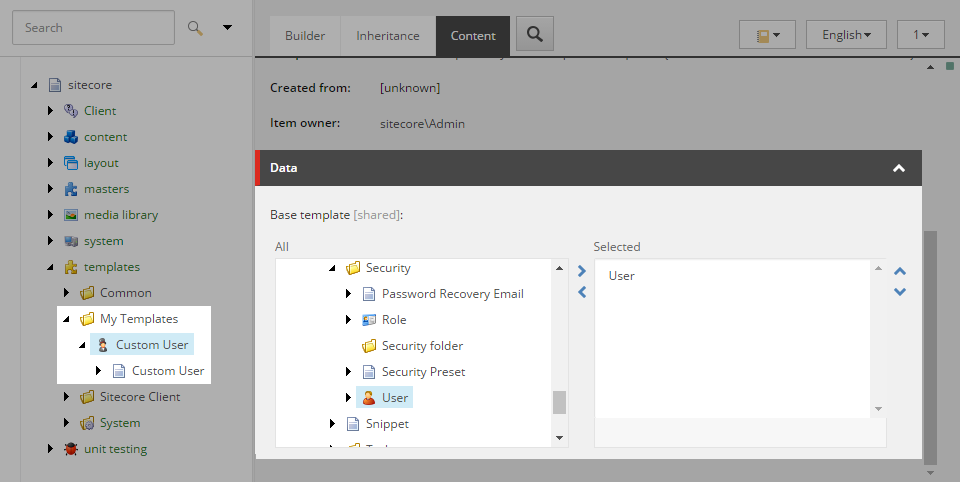Select the Security folder item

tap(422, 346)
